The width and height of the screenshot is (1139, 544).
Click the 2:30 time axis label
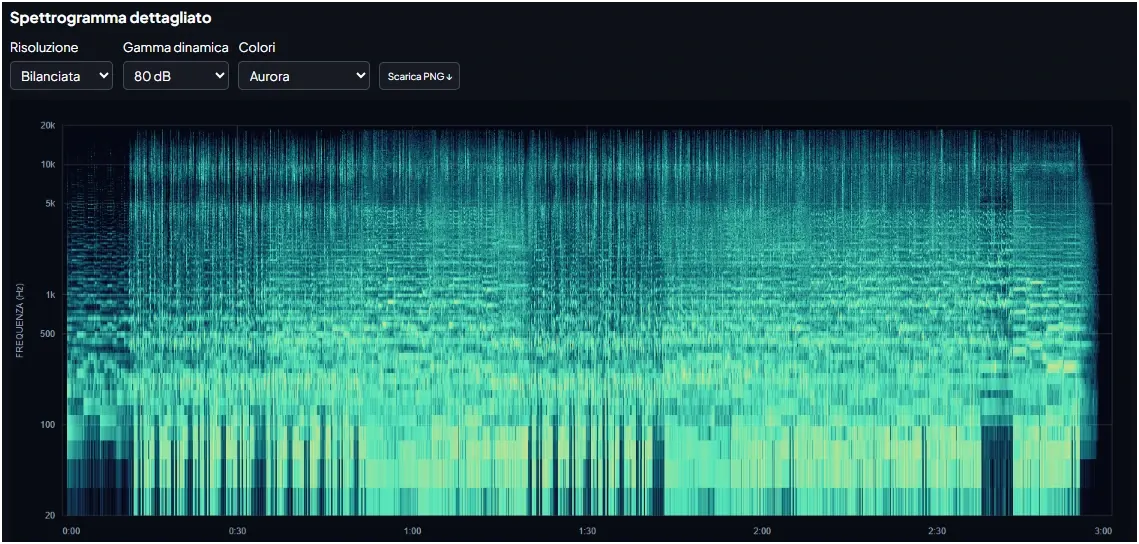[937, 531]
